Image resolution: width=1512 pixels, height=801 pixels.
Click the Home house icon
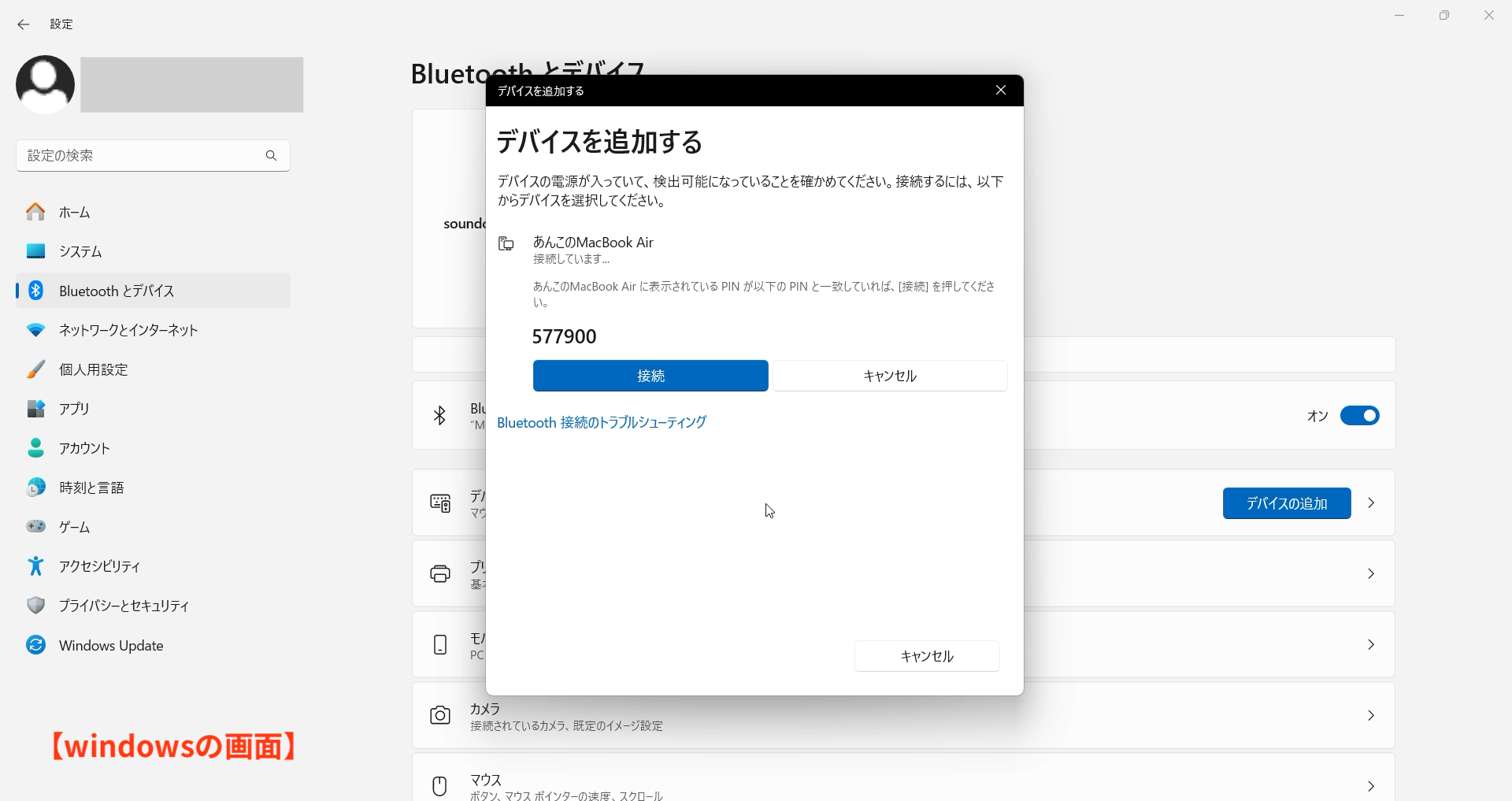point(35,212)
